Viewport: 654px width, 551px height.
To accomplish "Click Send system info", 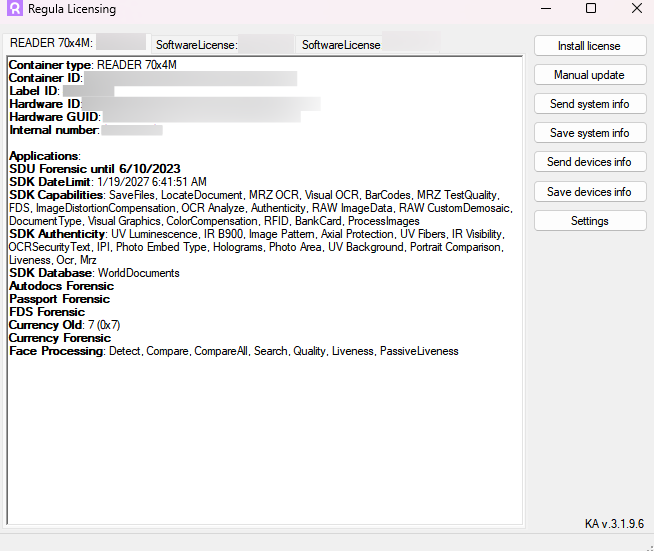I will pos(590,104).
